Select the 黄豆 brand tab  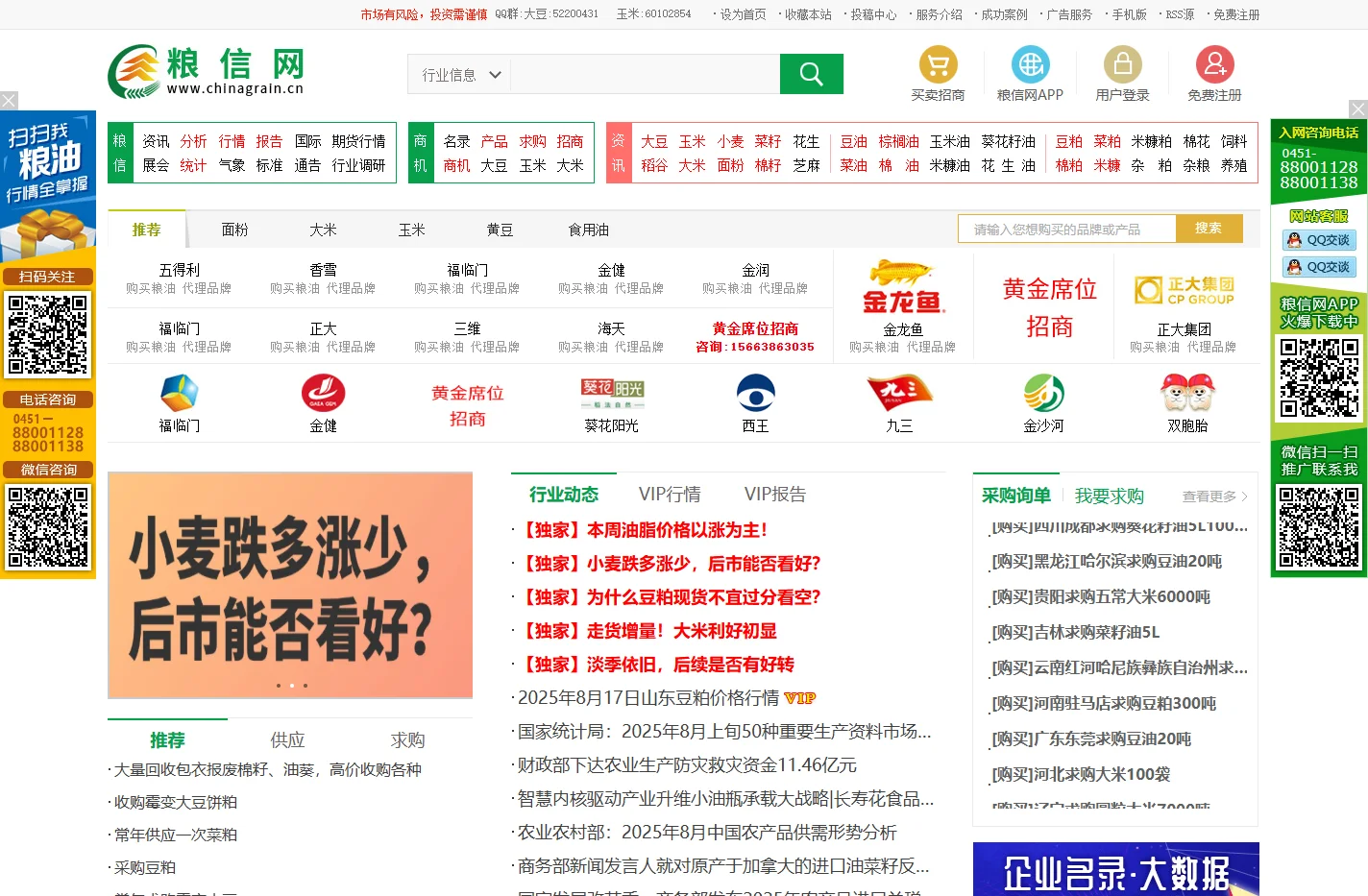click(500, 230)
